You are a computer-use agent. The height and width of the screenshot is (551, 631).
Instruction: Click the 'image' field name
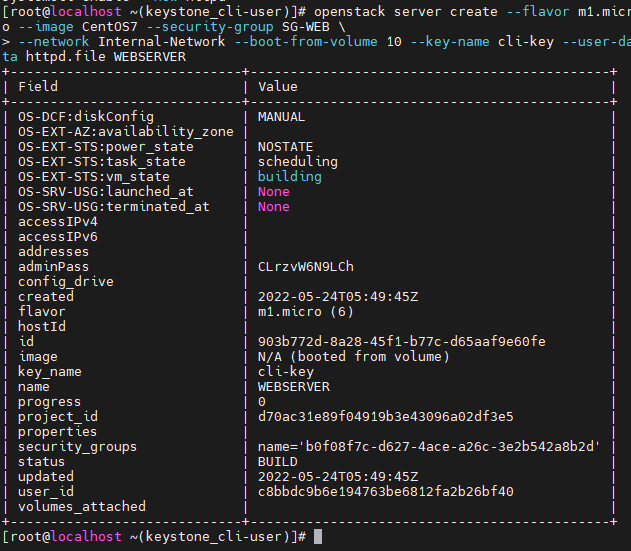tap(38, 357)
